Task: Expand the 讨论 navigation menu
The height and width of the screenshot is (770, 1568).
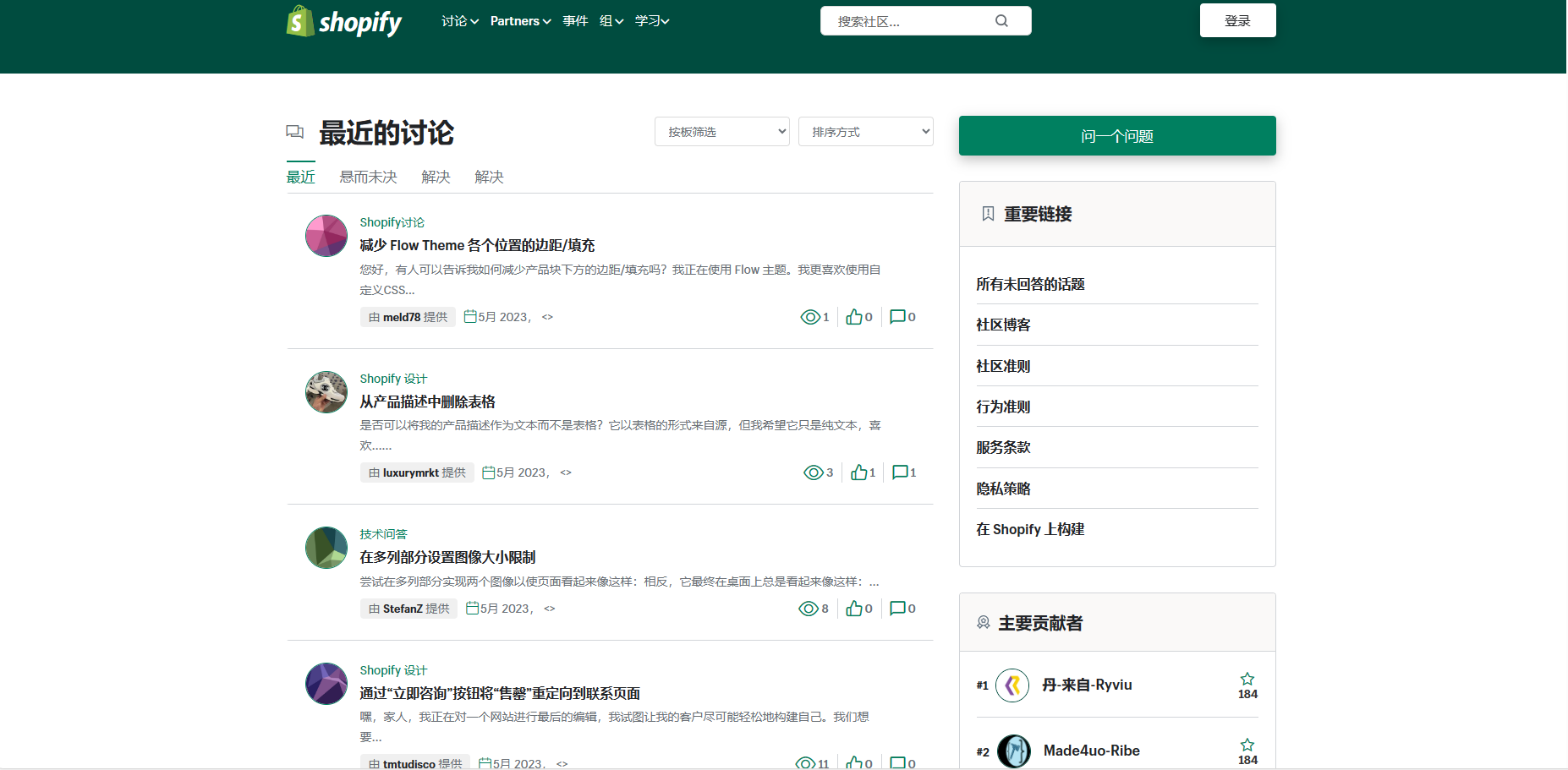Action: tap(460, 21)
